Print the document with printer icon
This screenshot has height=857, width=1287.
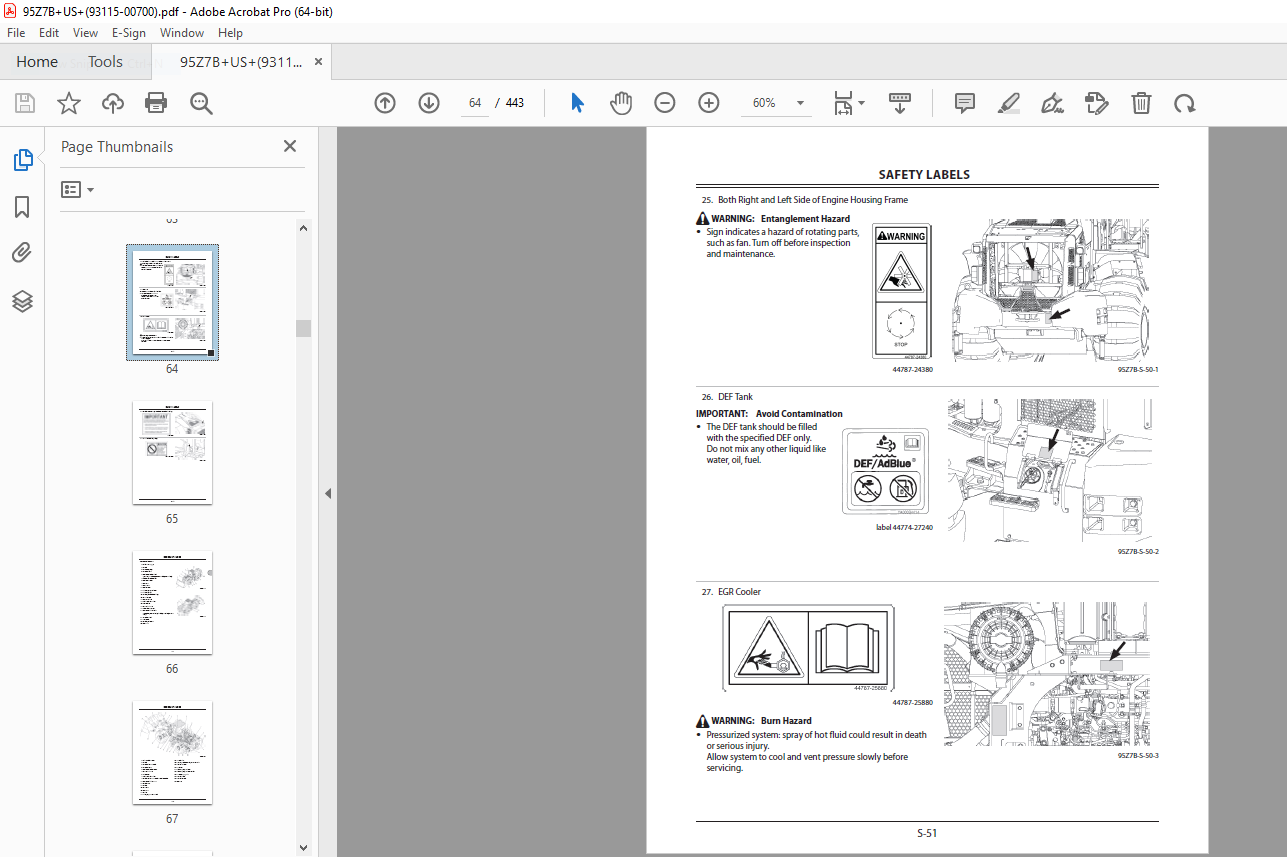tap(156, 103)
